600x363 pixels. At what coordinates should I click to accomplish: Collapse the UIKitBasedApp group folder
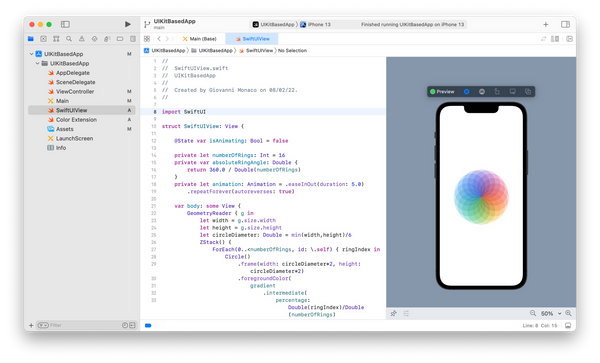pos(38,63)
